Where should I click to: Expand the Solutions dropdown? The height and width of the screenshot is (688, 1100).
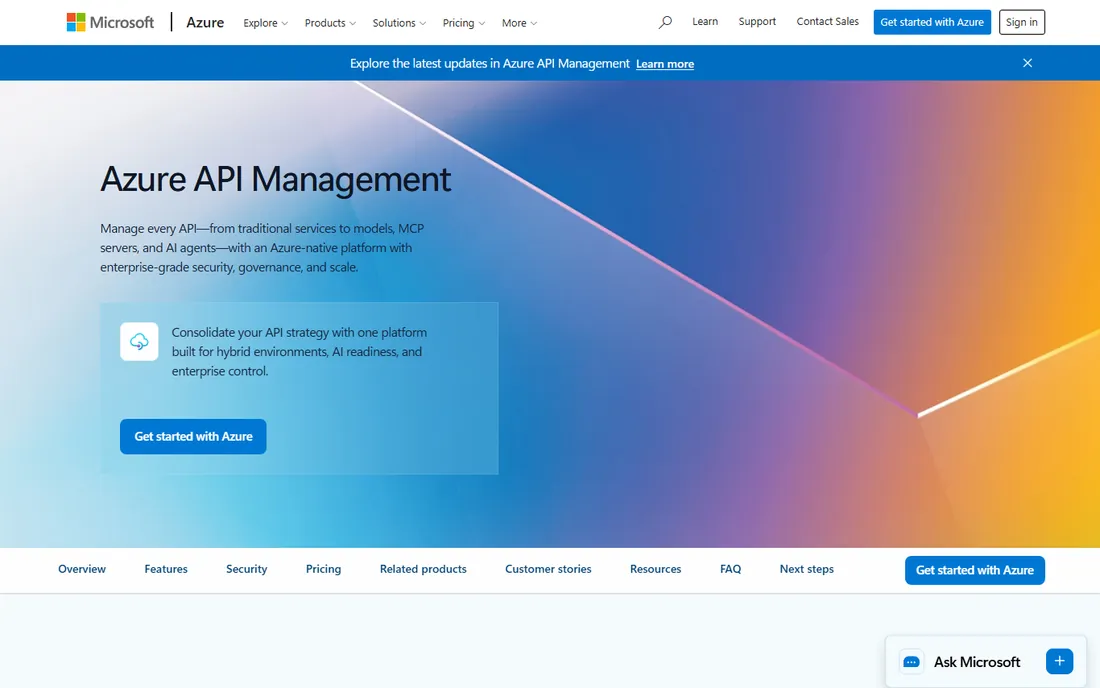coord(398,23)
